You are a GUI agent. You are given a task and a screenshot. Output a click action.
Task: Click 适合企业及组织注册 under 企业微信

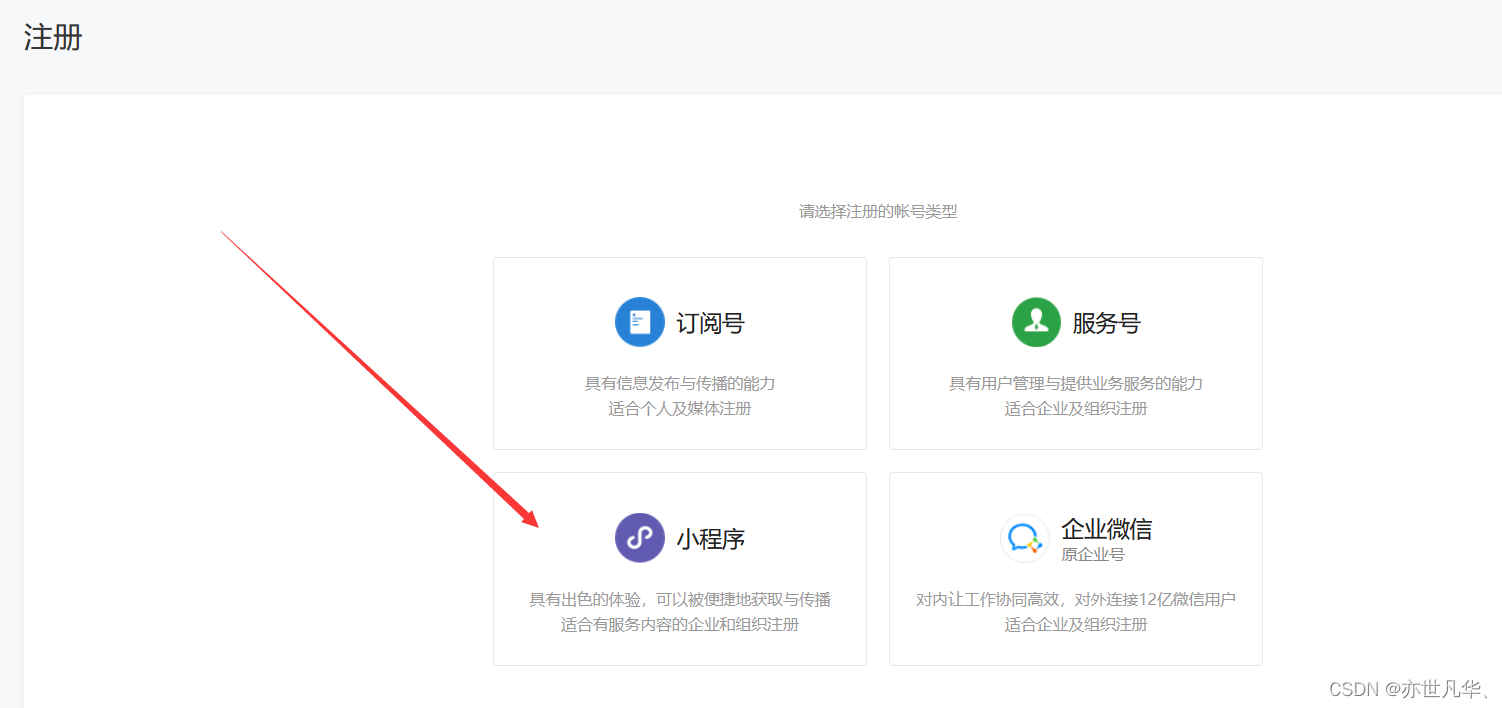(1076, 624)
